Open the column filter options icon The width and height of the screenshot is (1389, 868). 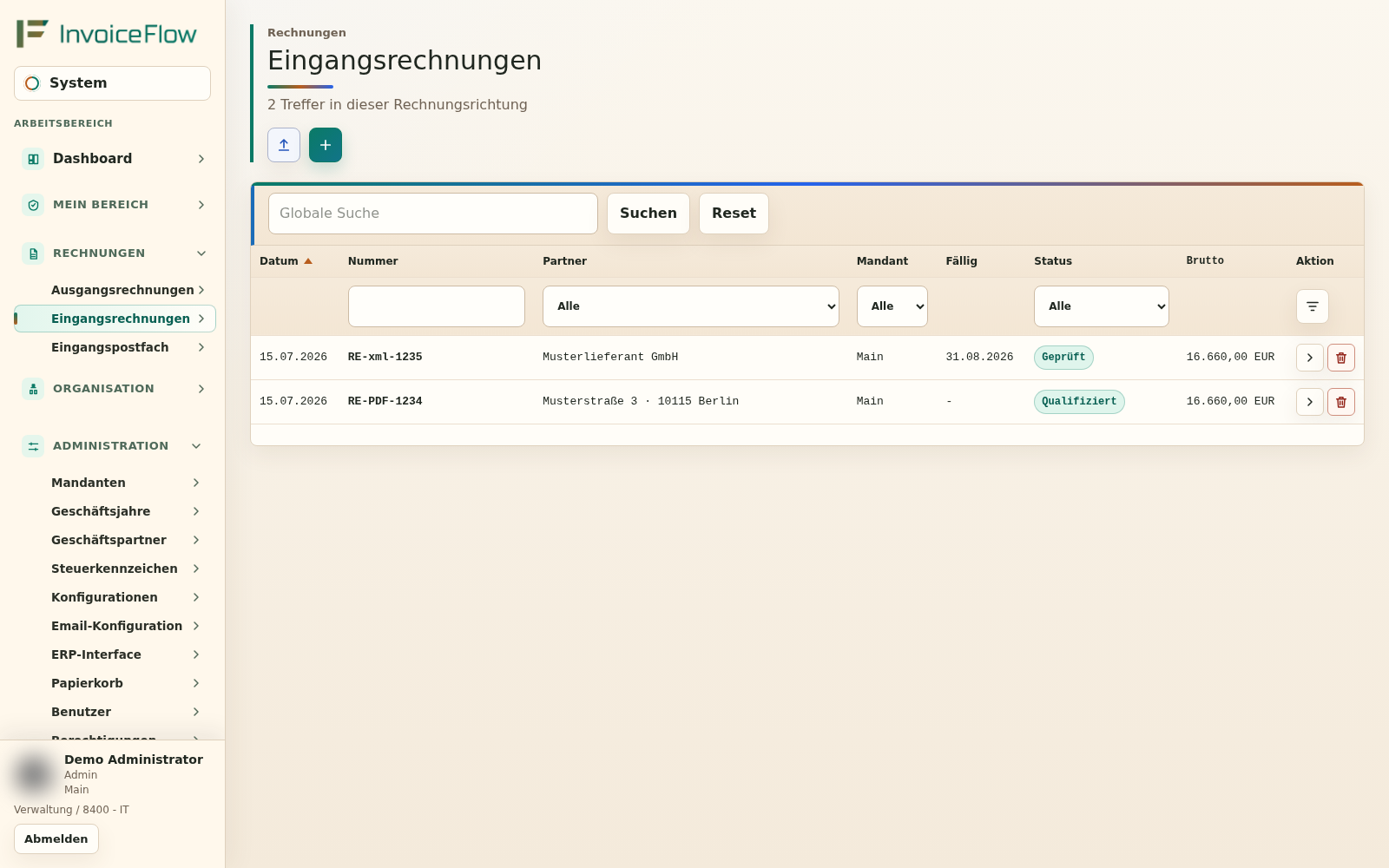pyautogui.click(x=1312, y=306)
